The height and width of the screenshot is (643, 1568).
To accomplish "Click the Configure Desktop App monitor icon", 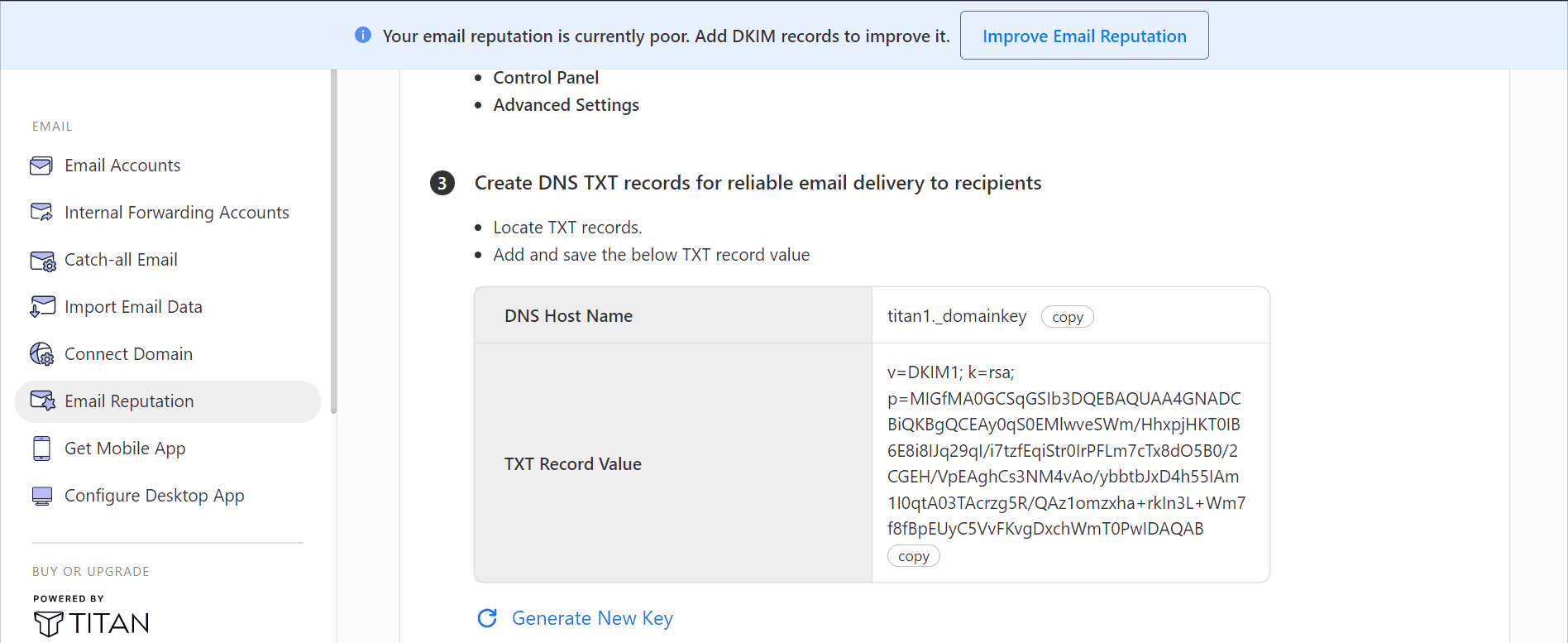I will pos(42,496).
